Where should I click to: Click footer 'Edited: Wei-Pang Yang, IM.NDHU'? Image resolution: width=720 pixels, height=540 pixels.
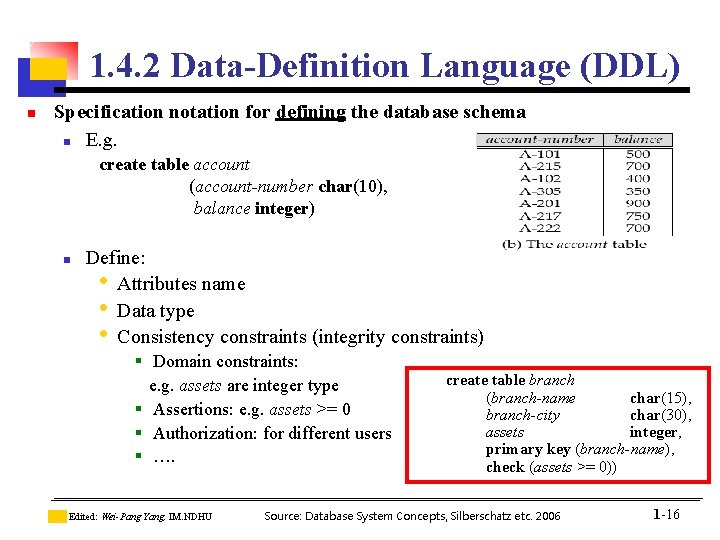(141, 517)
